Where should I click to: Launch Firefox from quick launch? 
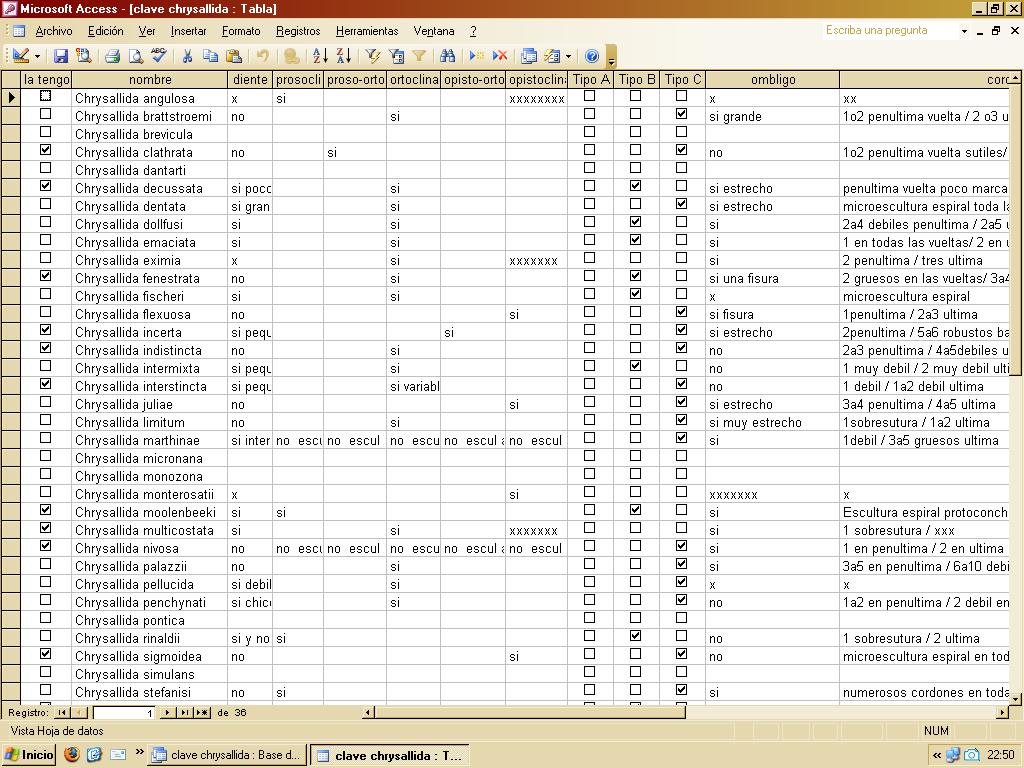pyautogui.click(x=72, y=755)
